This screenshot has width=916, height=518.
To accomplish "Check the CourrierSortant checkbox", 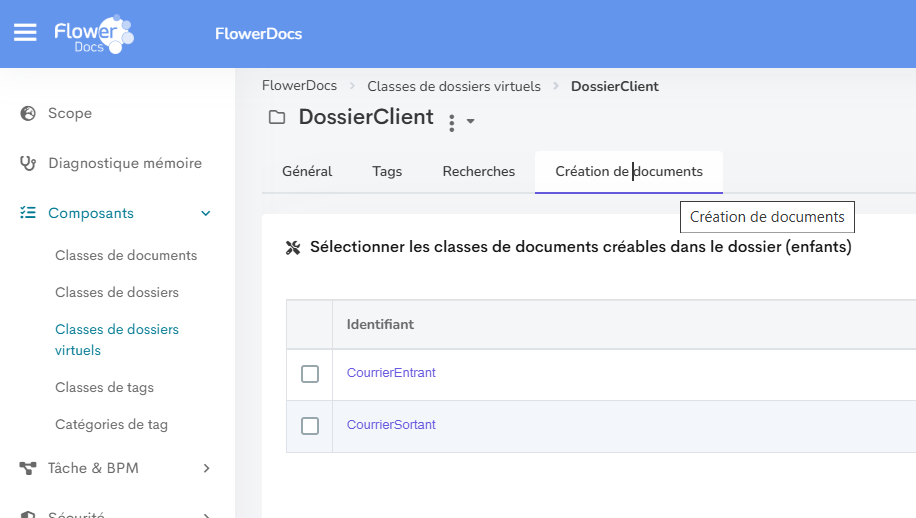I will pos(310,426).
